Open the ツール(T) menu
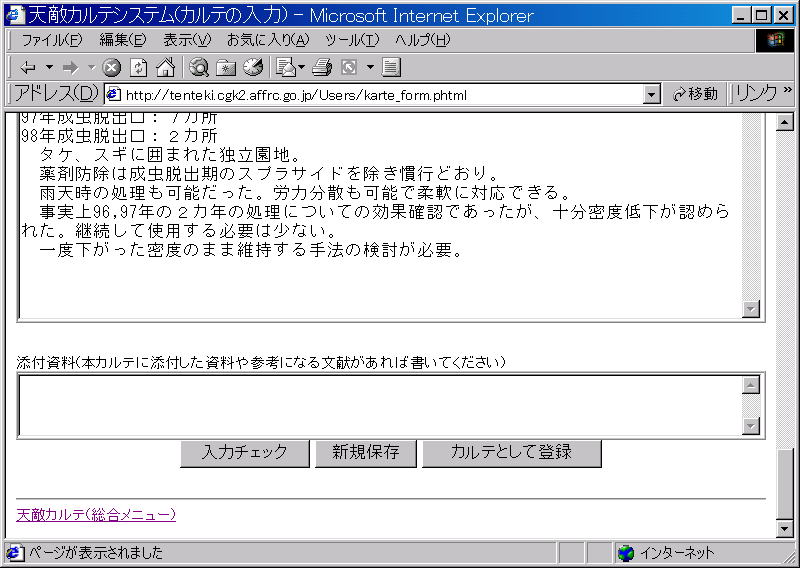The height and width of the screenshot is (568, 800). (x=352, y=40)
